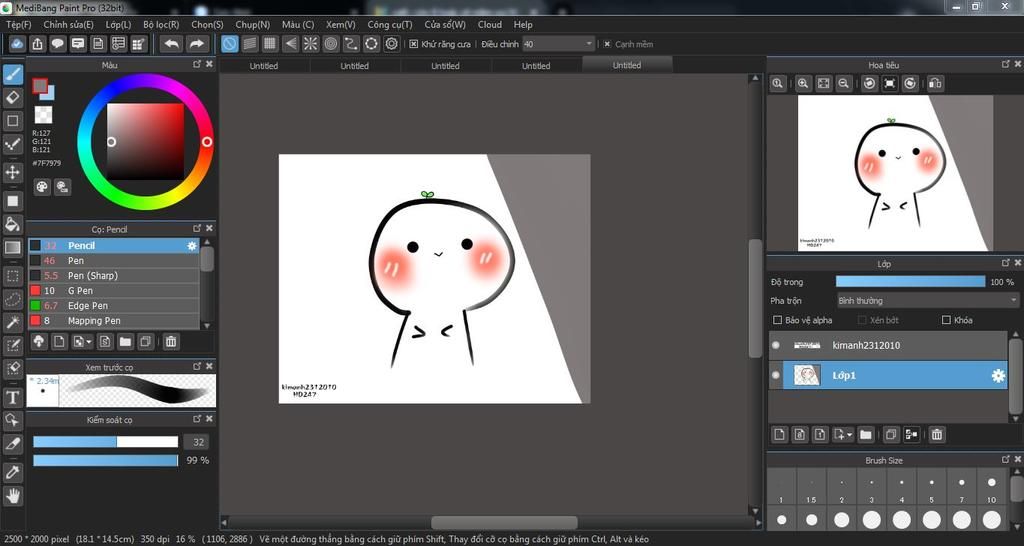Screen dimensions: 1024x546
Task: Delete brush using brush panel trash icon
Action: pos(170,342)
